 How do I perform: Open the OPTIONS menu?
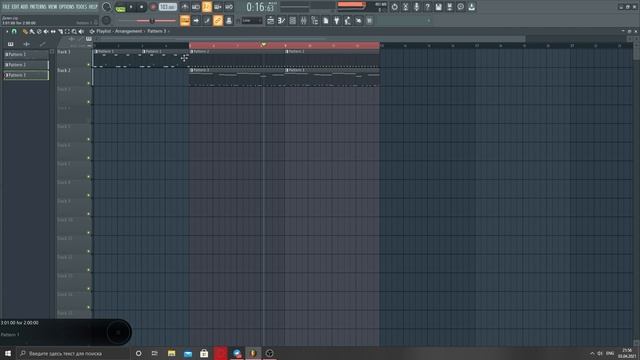(67, 7)
